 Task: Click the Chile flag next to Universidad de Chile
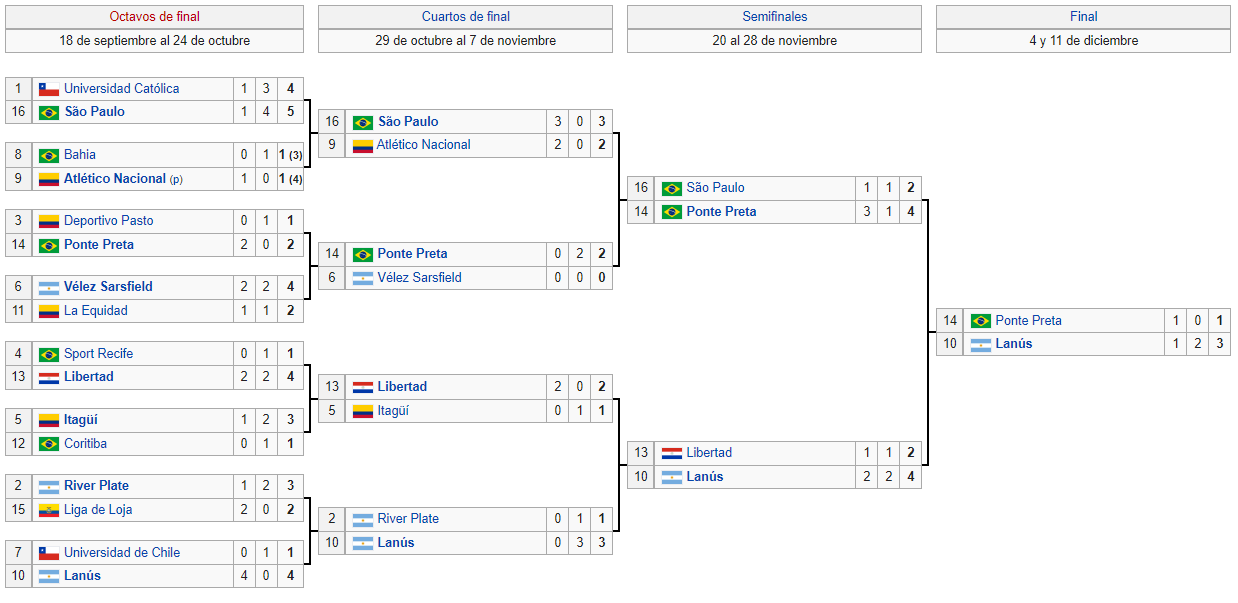(49, 553)
